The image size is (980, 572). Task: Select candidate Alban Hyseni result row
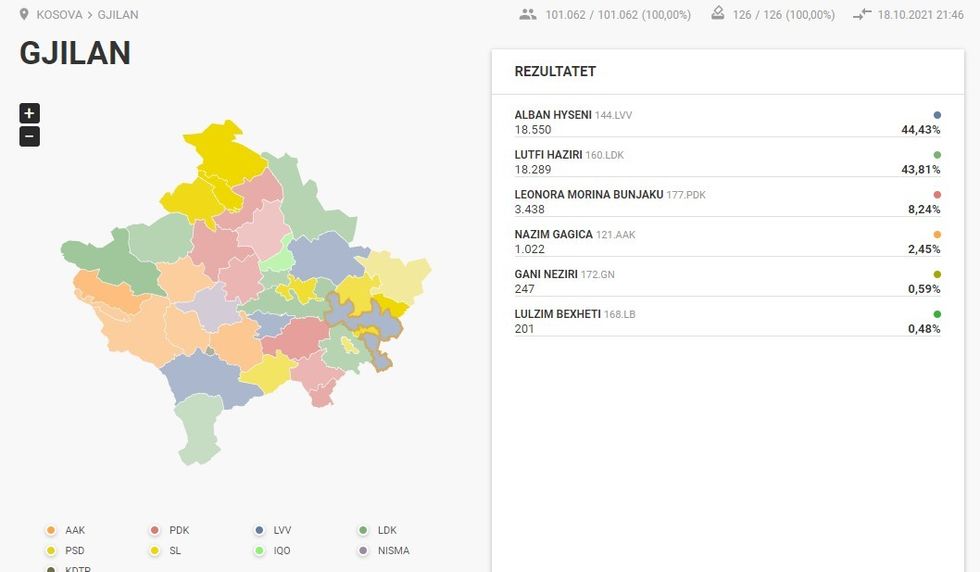point(726,123)
